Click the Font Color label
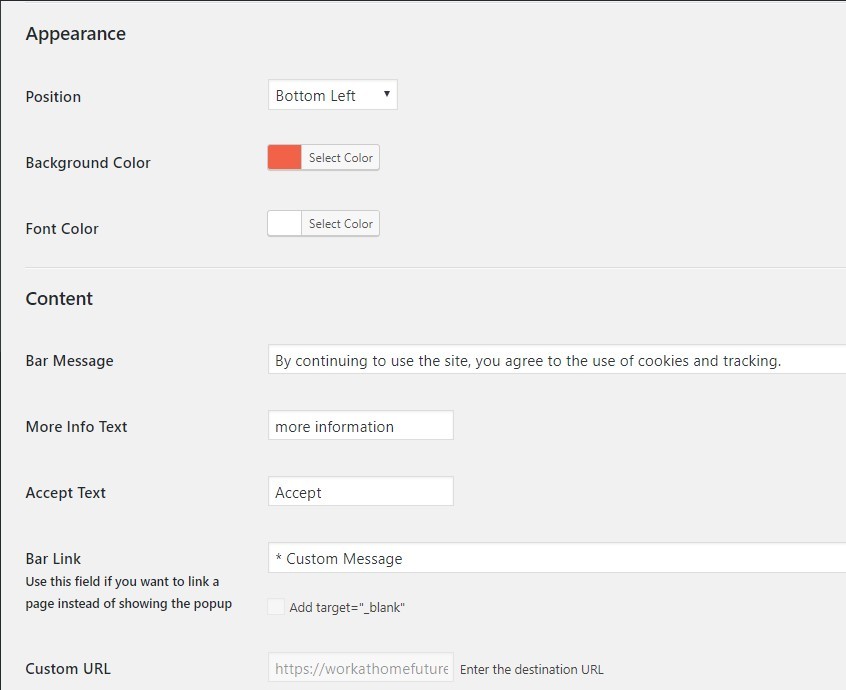Screen dimensions: 846x690 pyautogui.click(x=62, y=228)
